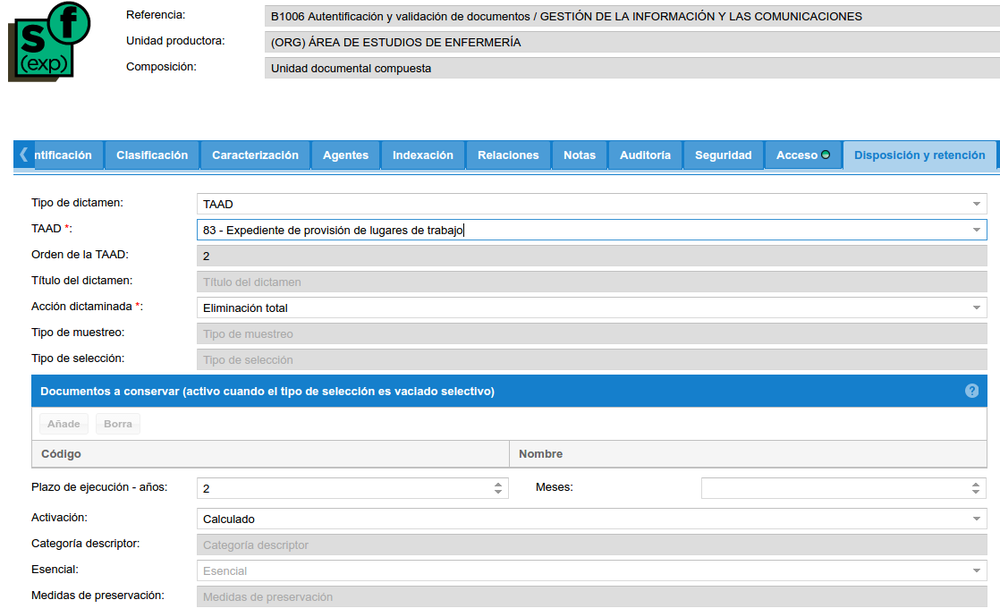Click the Borra button

117,423
